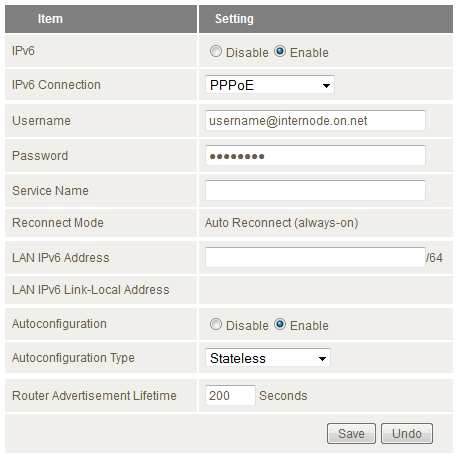Viewport: 458px width, 460px height.
Task: Click Router Advertisement Lifetime seconds field
Action: [x=230, y=395]
